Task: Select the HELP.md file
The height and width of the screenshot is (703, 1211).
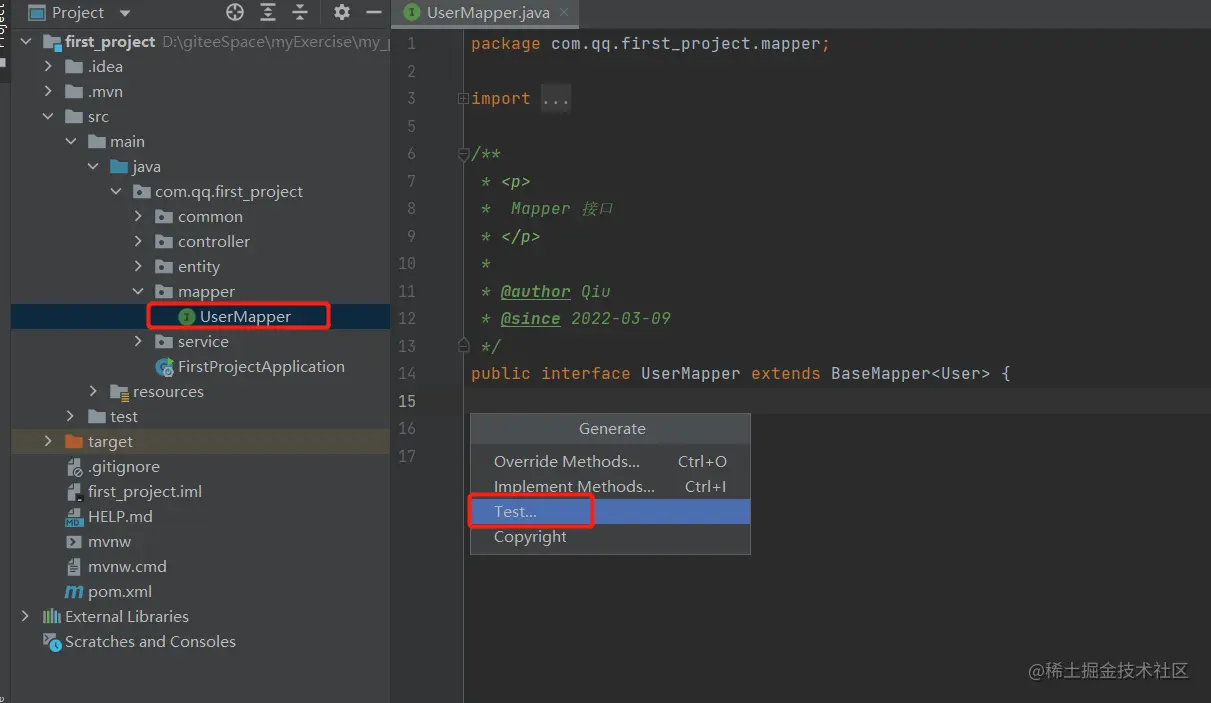Action: (120, 517)
